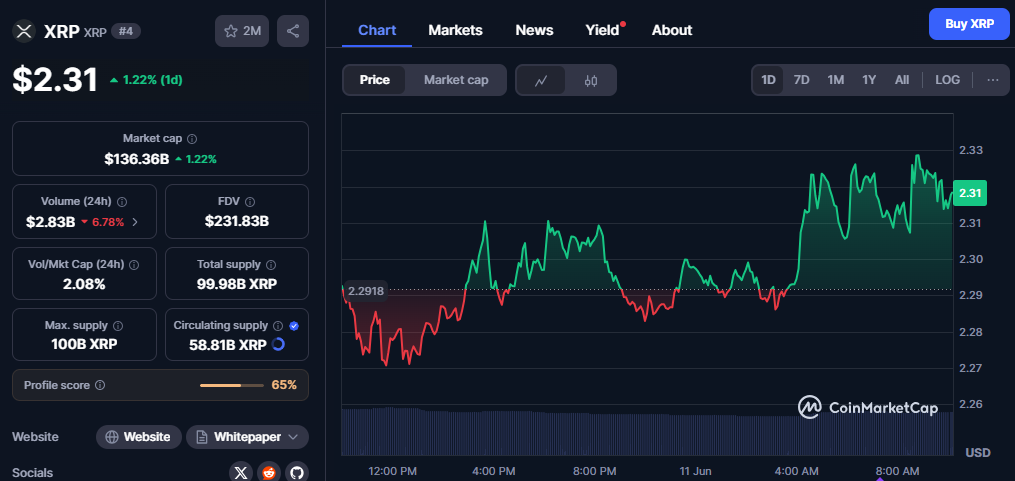
Task: Click the 2.33 price axis label
Action: coord(970,150)
